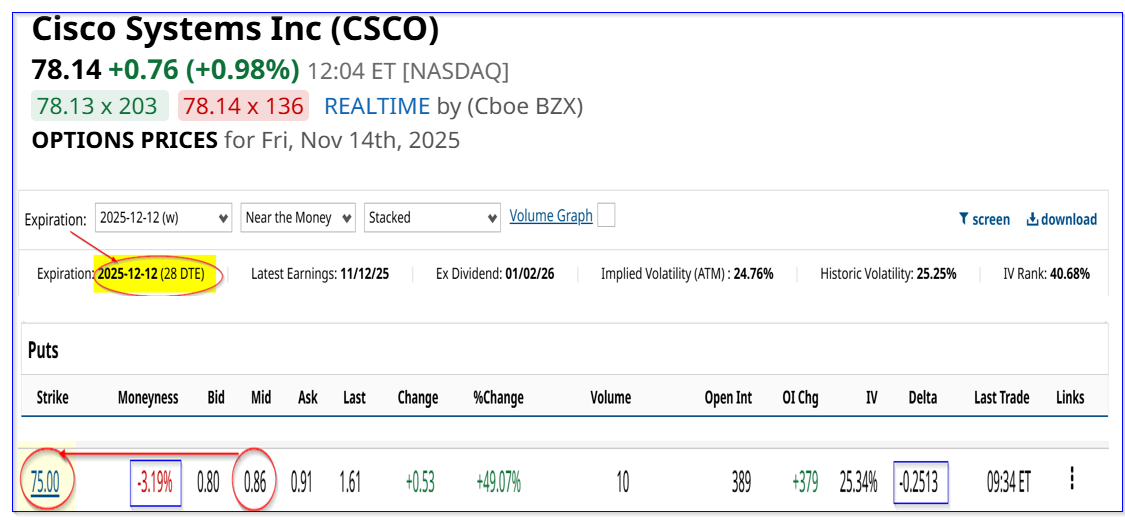Sort by the %Change column header
This screenshot has height=521, width=1125.
point(498,397)
